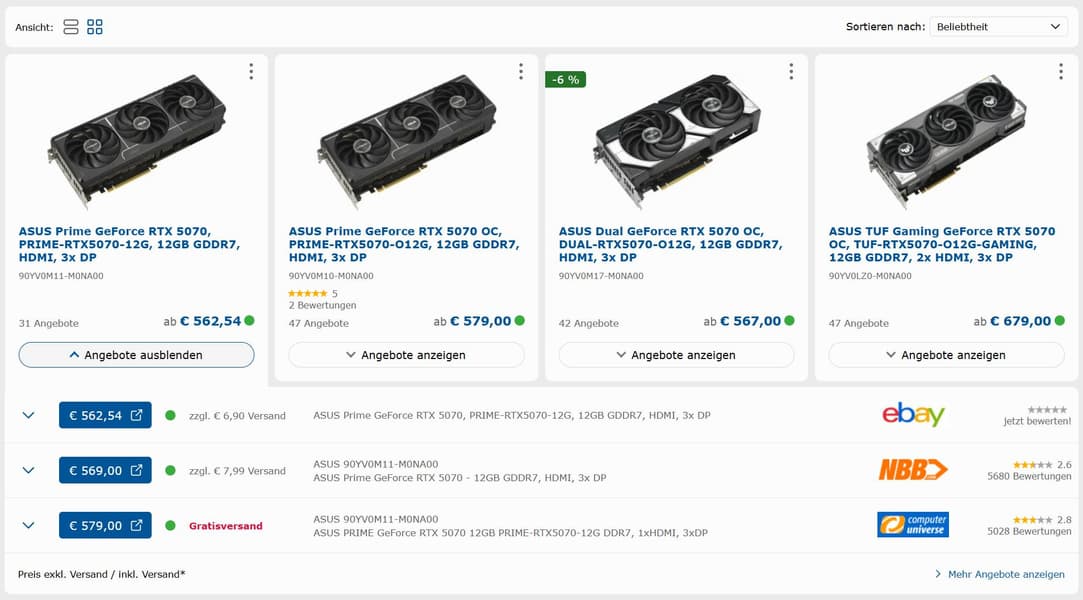Open the computeruniverse shop logo

[913, 525]
